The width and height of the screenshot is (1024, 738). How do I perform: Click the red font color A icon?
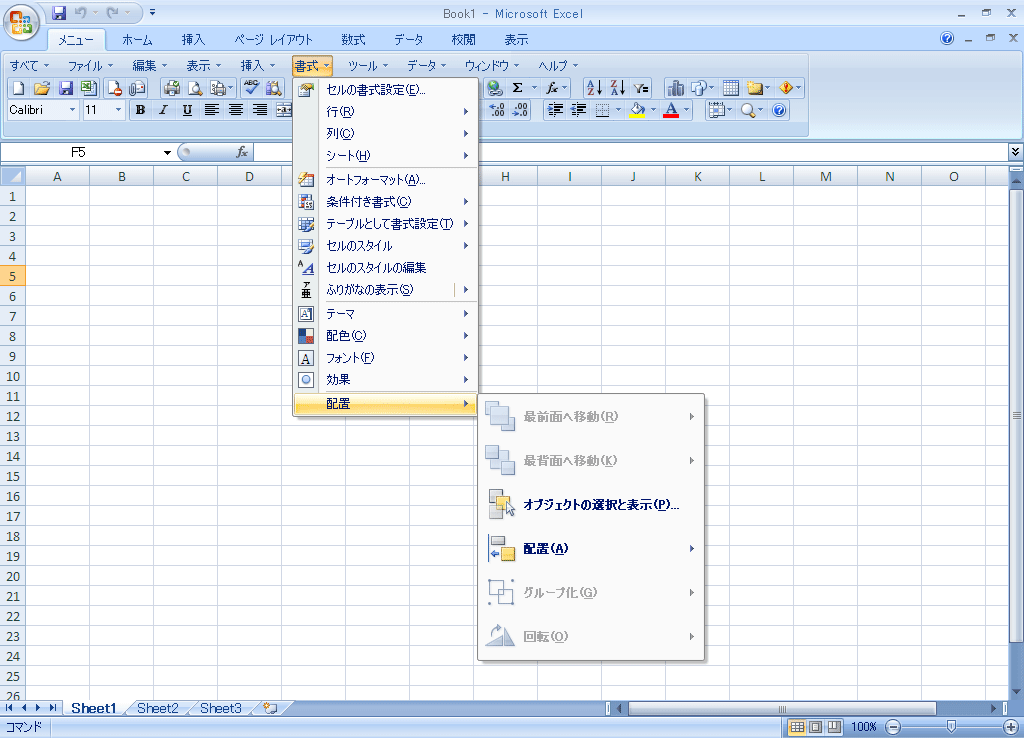[671, 110]
